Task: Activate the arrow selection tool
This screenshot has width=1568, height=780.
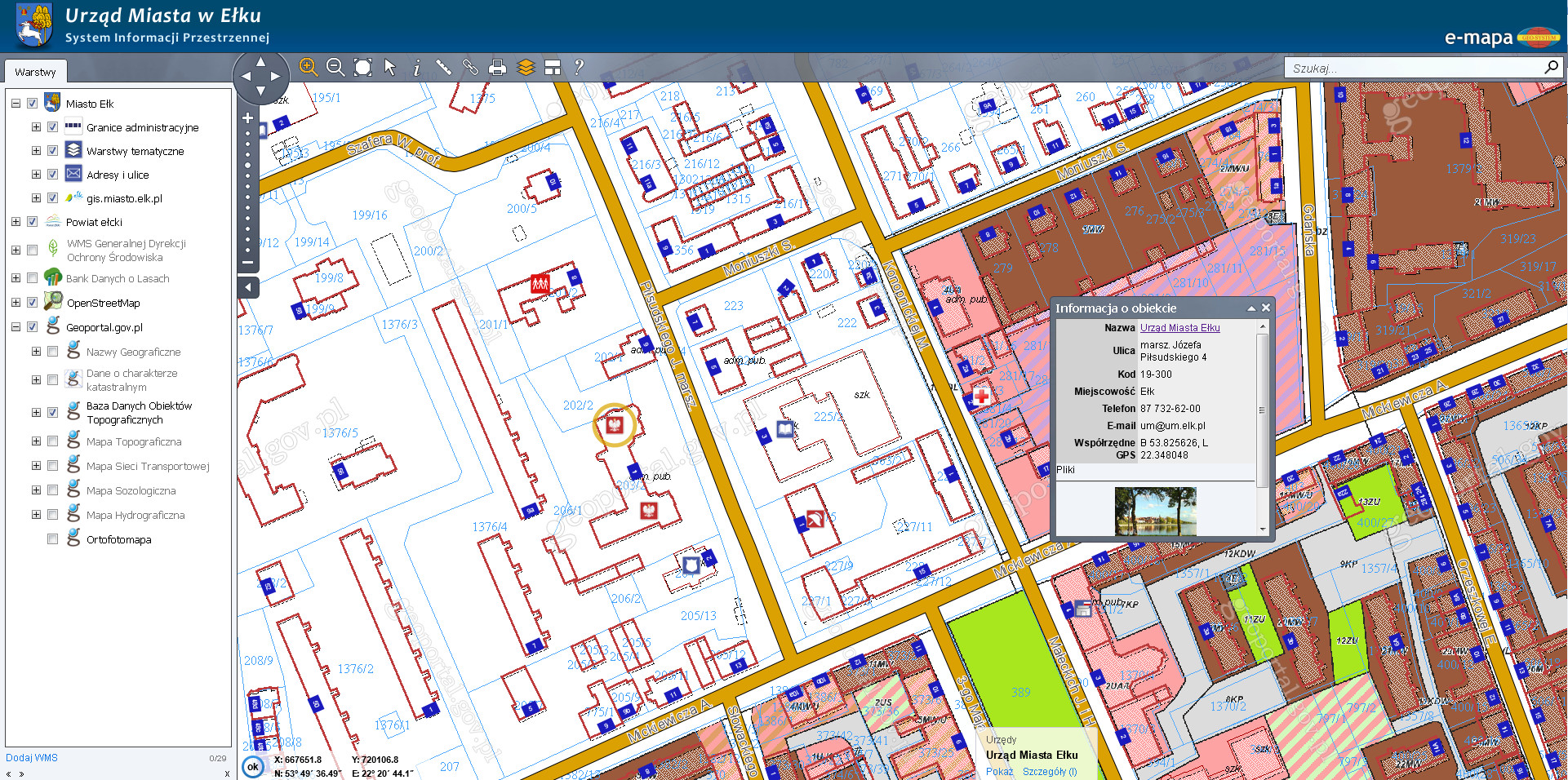Action: 390,67
